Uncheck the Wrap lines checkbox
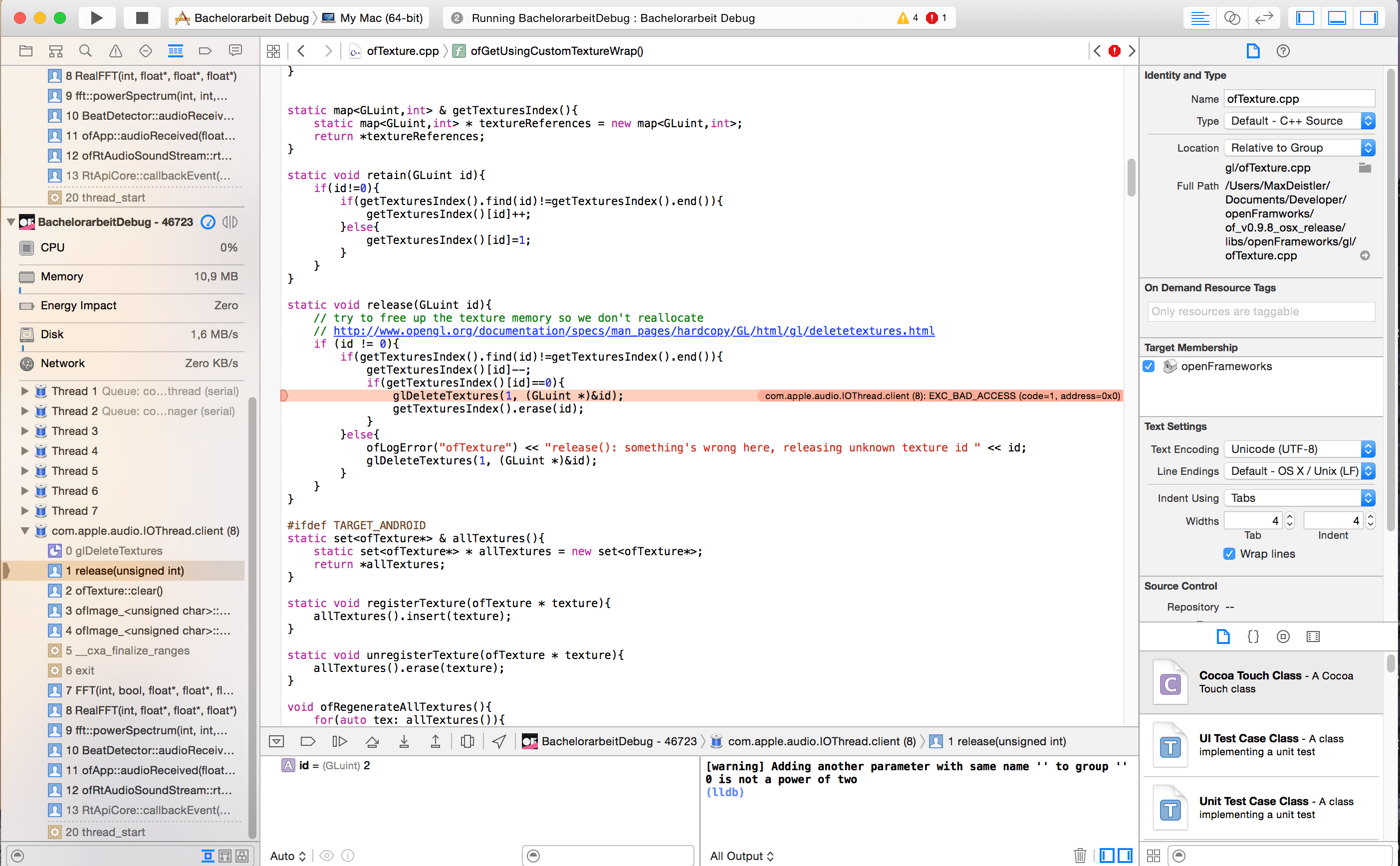Viewport: 1400px width, 866px height. (x=1229, y=554)
